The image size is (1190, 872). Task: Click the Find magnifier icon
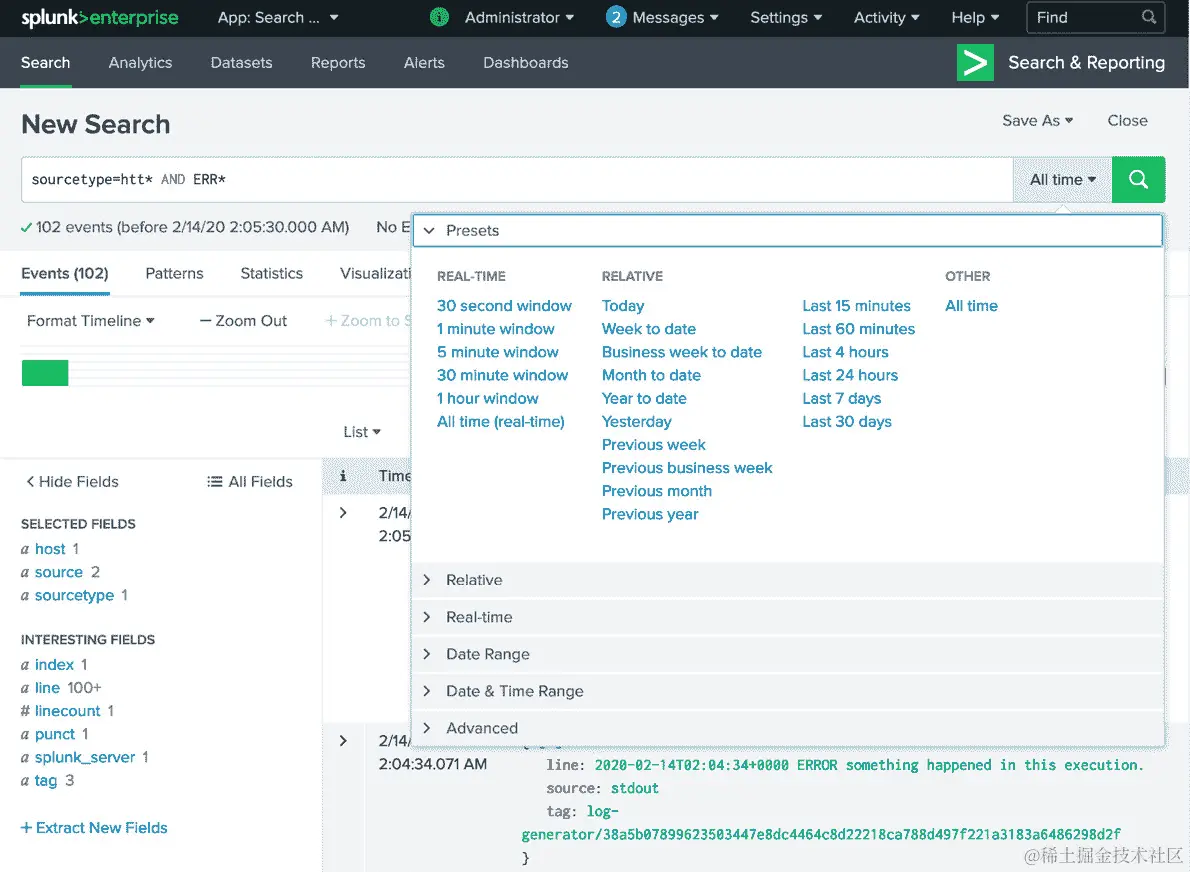1149,17
